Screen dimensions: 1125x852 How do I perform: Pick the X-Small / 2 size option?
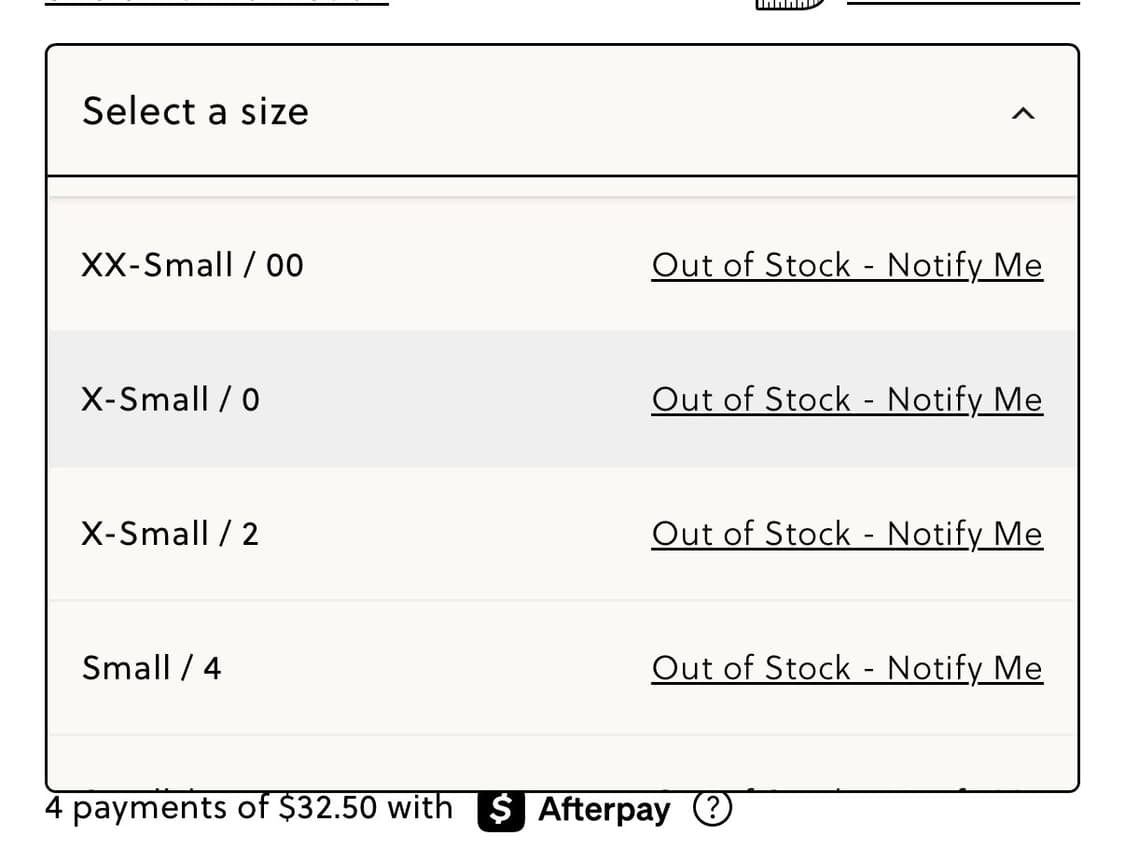[x=170, y=533]
